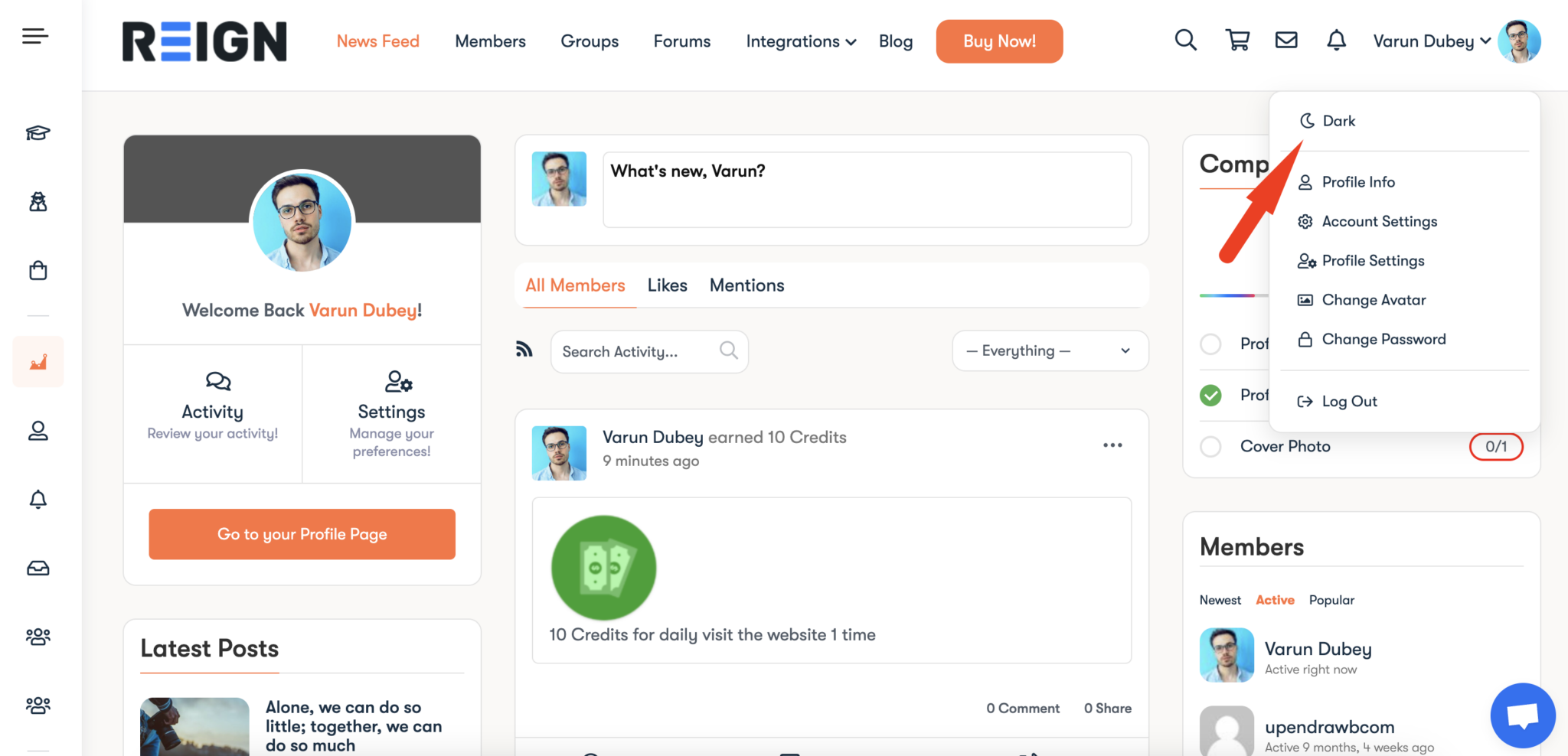
Task: Open the shopping cart icon
Action: pos(1237,40)
